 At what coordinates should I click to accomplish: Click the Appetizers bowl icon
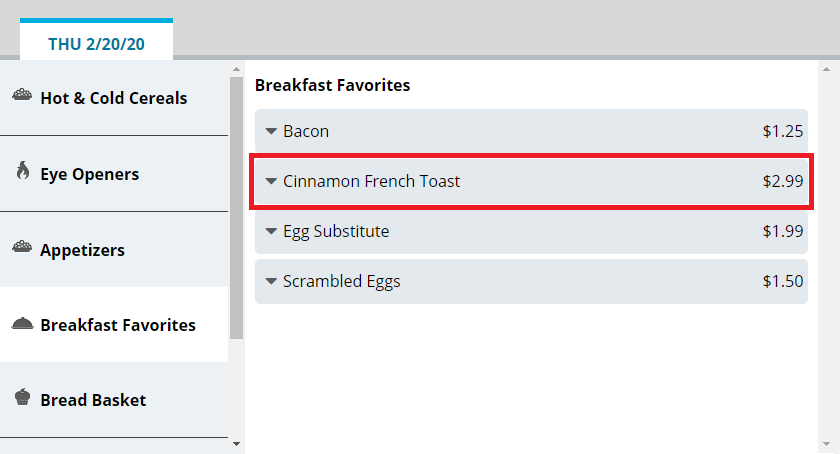(22, 248)
